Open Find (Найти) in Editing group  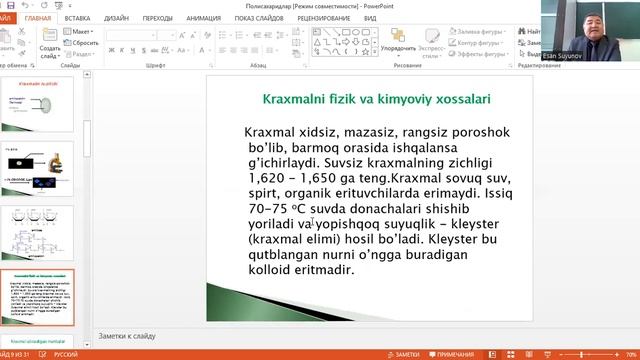click(x=529, y=31)
